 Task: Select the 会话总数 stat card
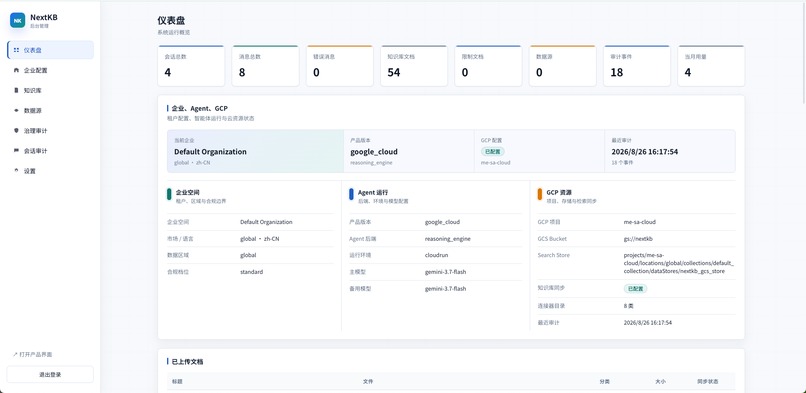tap(191, 66)
